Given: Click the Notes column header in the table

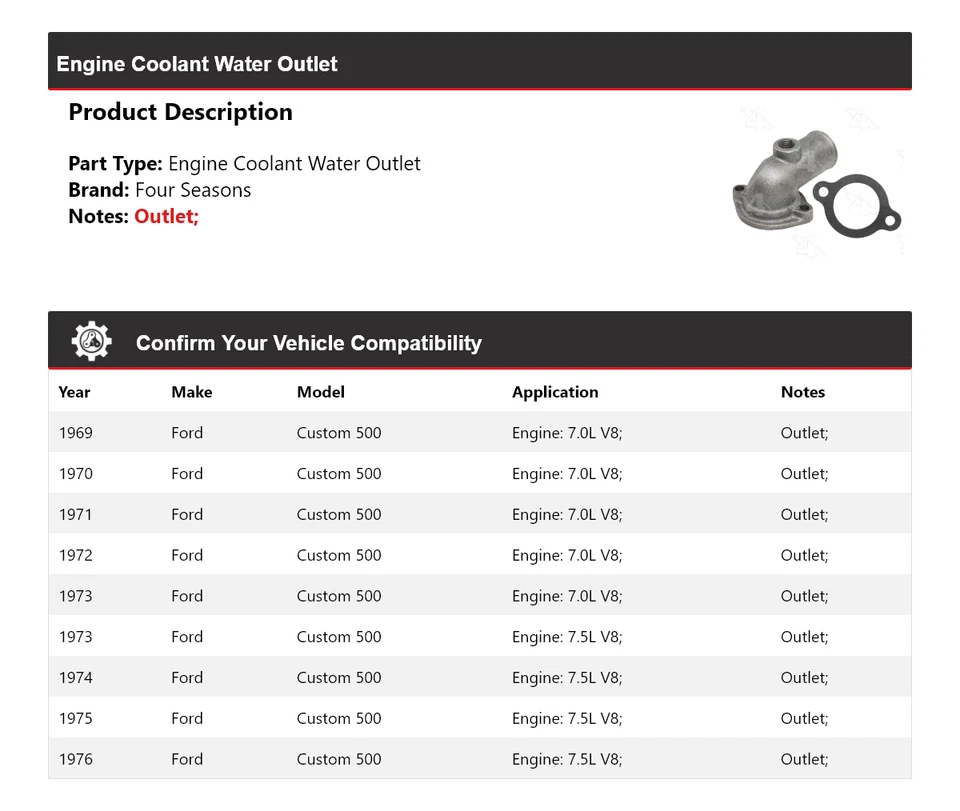Looking at the screenshot, I should click(802, 392).
